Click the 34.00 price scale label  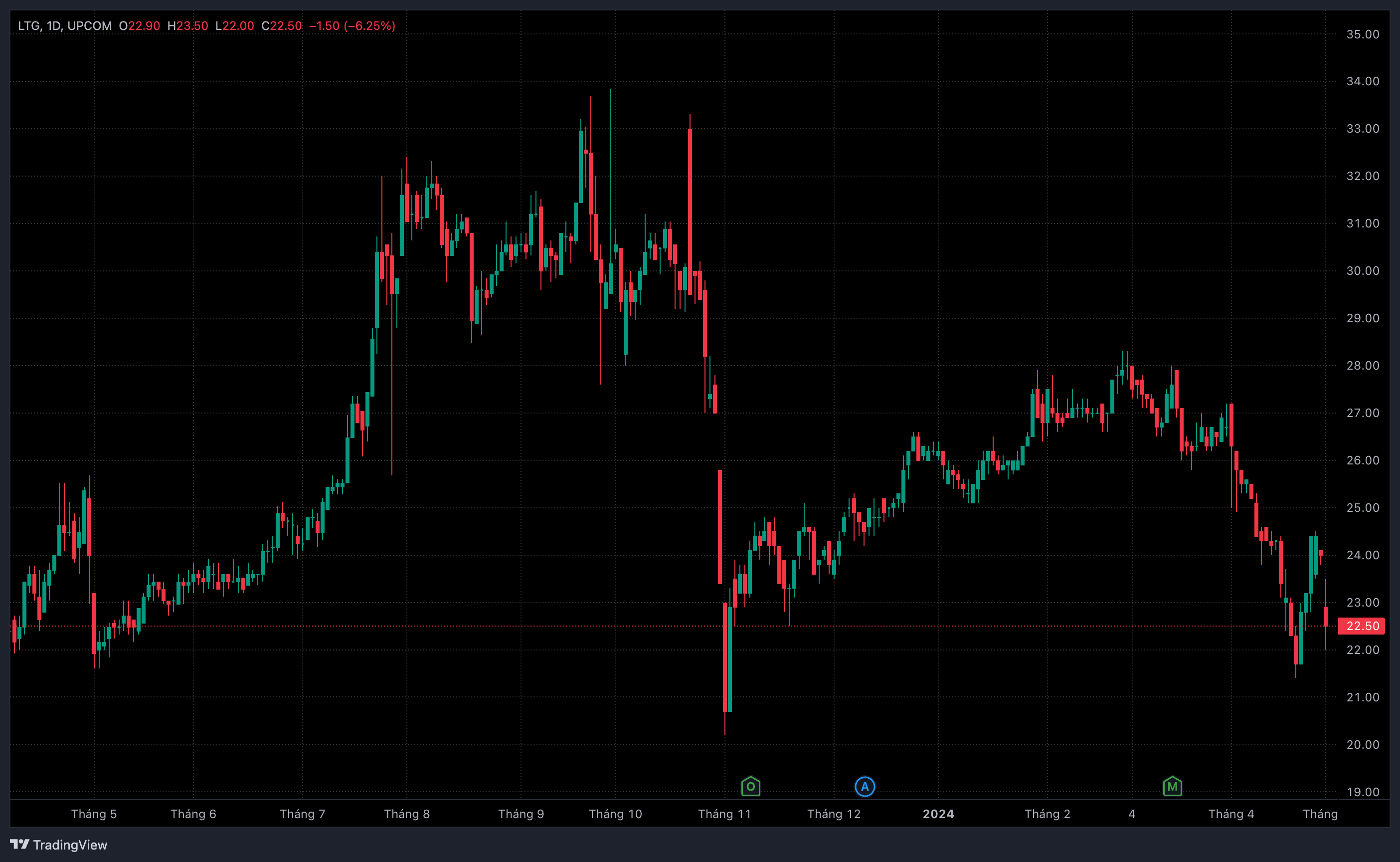1363,81
